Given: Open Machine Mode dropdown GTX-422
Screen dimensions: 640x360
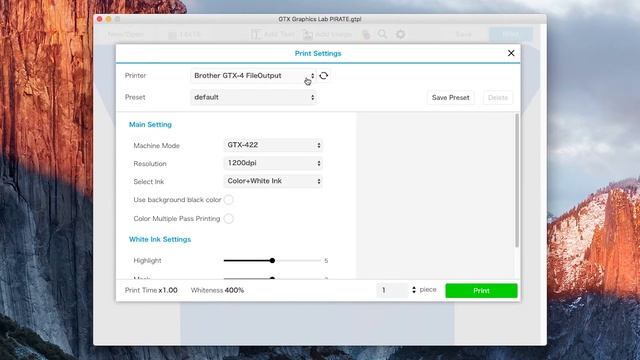Looking at the screenshot, I should (x=273, y=145).
